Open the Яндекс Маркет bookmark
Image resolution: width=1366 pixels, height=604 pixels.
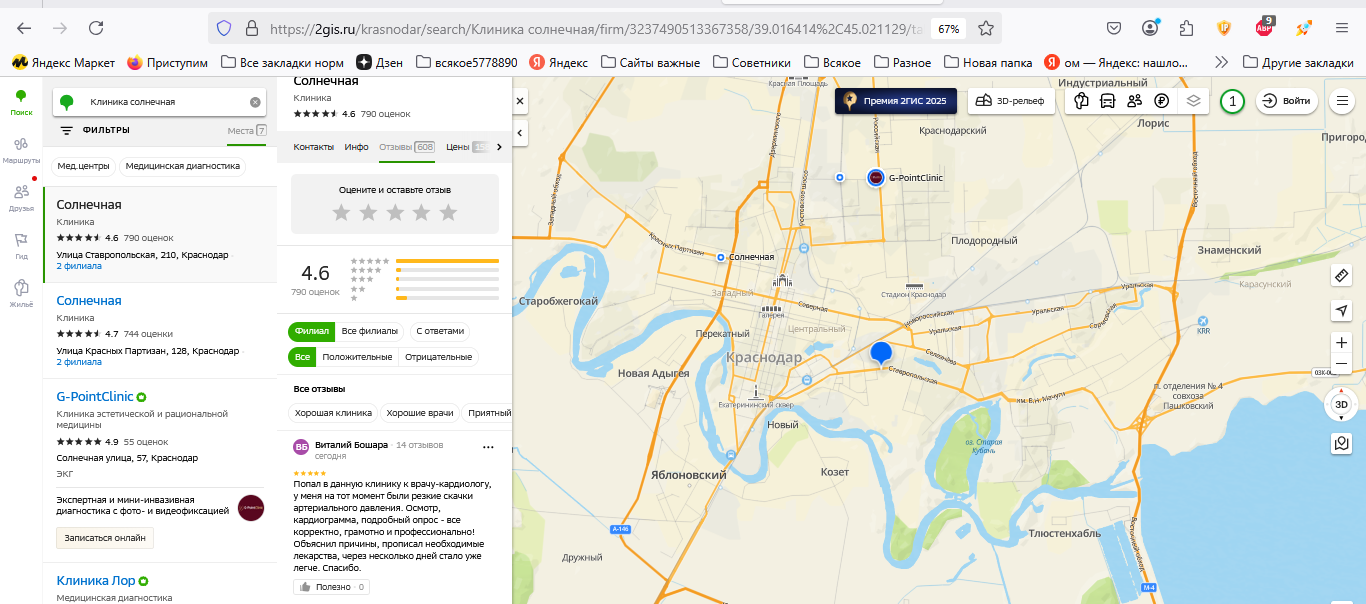pyautogui.click(x=63, y=62)
